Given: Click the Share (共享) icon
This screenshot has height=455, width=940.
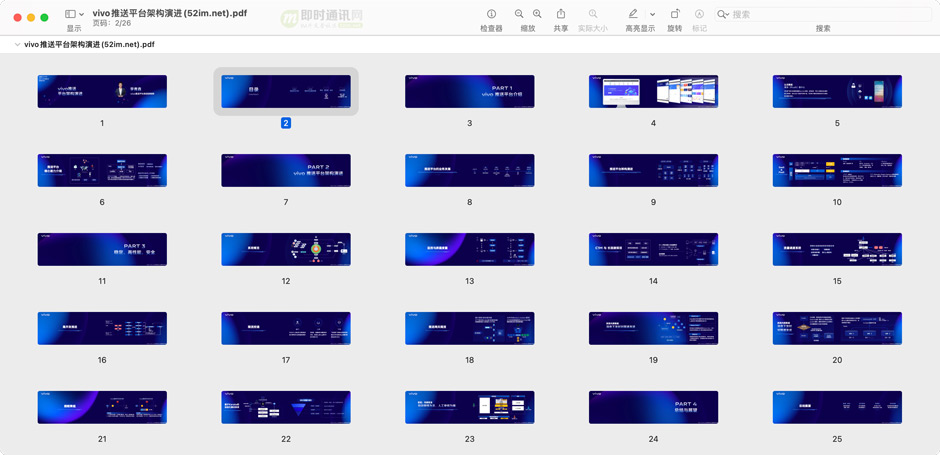Looking at the screenshot, I should (x=561, y=13).
